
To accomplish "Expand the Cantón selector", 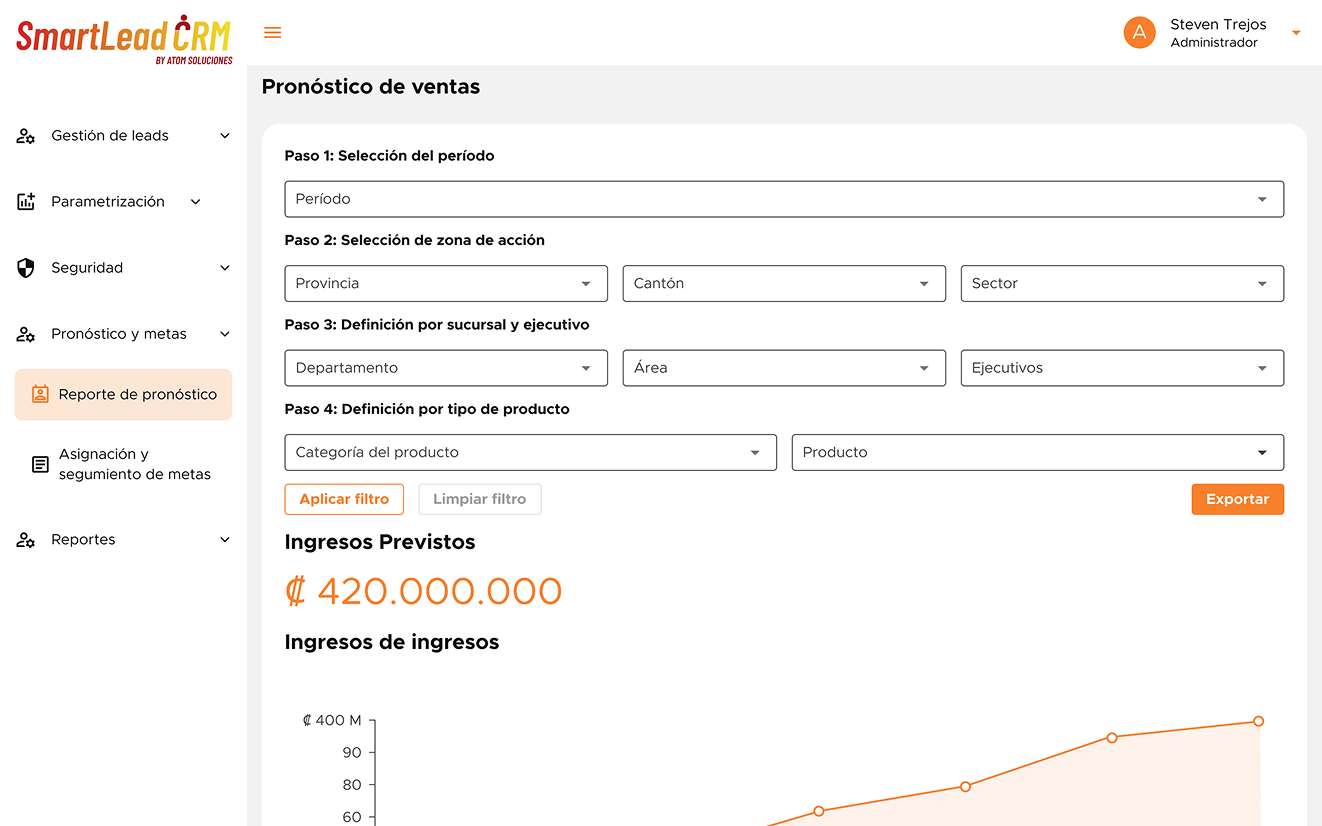I will pos(783,283).
